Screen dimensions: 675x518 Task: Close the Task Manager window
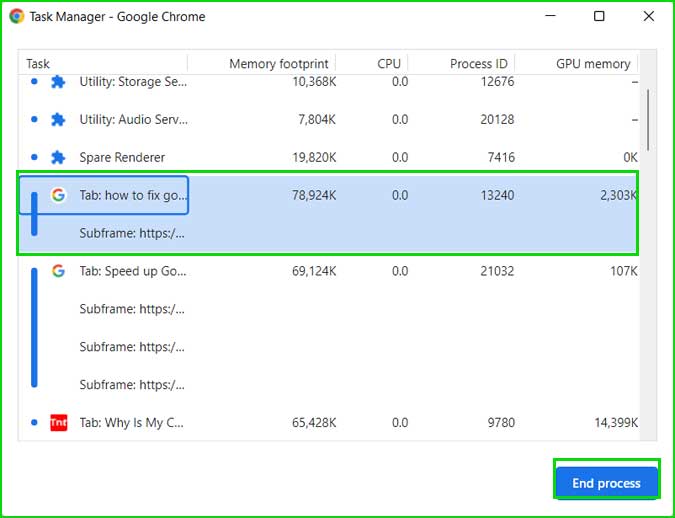(x=649, y=16)
